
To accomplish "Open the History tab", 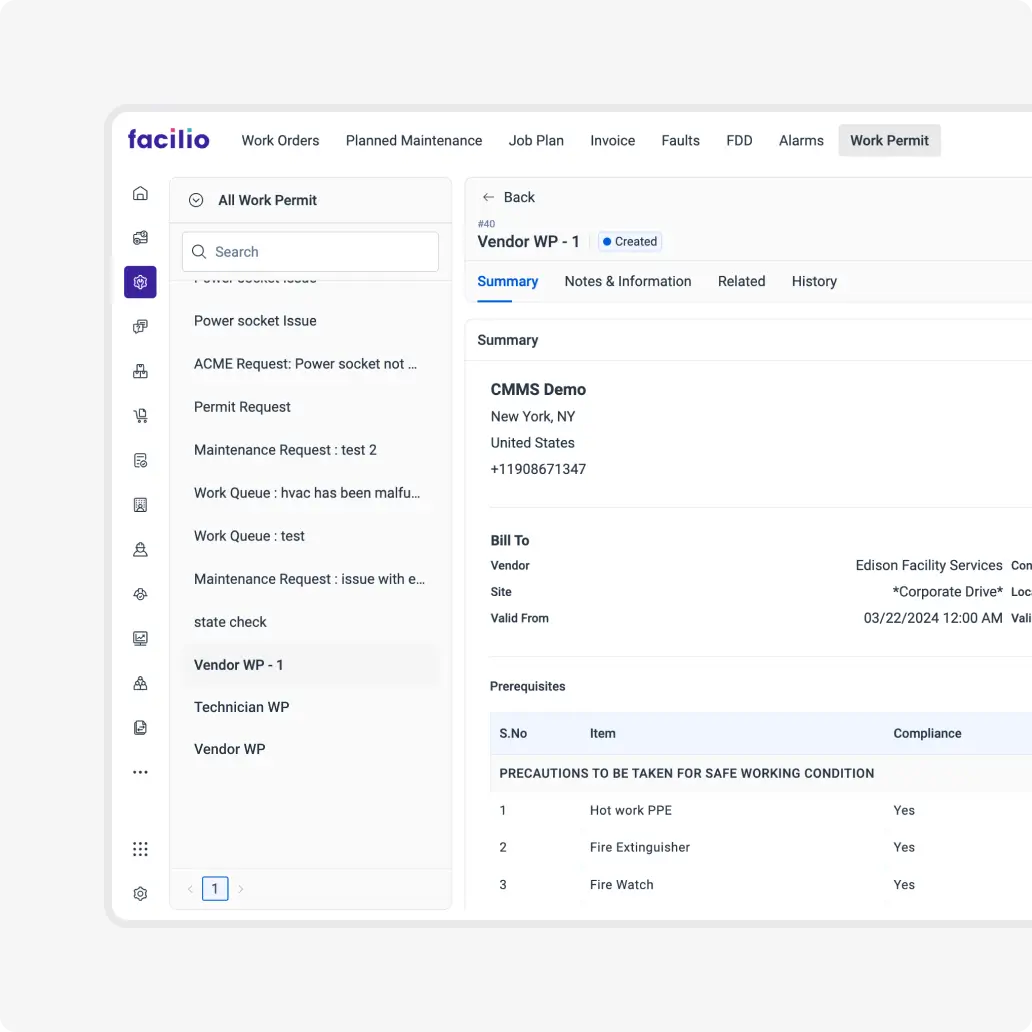I will click(814, 281).
